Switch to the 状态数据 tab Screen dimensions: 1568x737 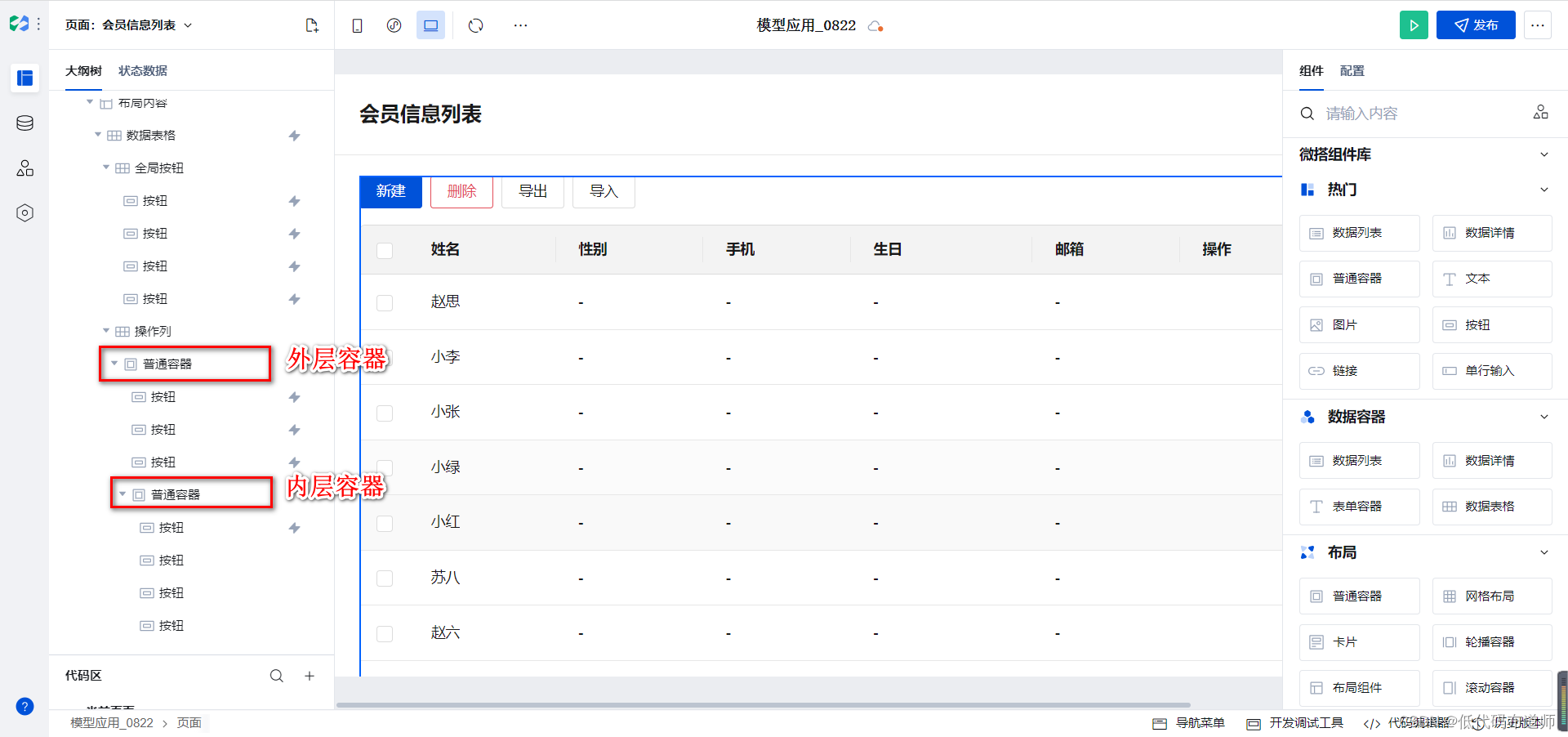pyautogui.click(x=143, y=71)
